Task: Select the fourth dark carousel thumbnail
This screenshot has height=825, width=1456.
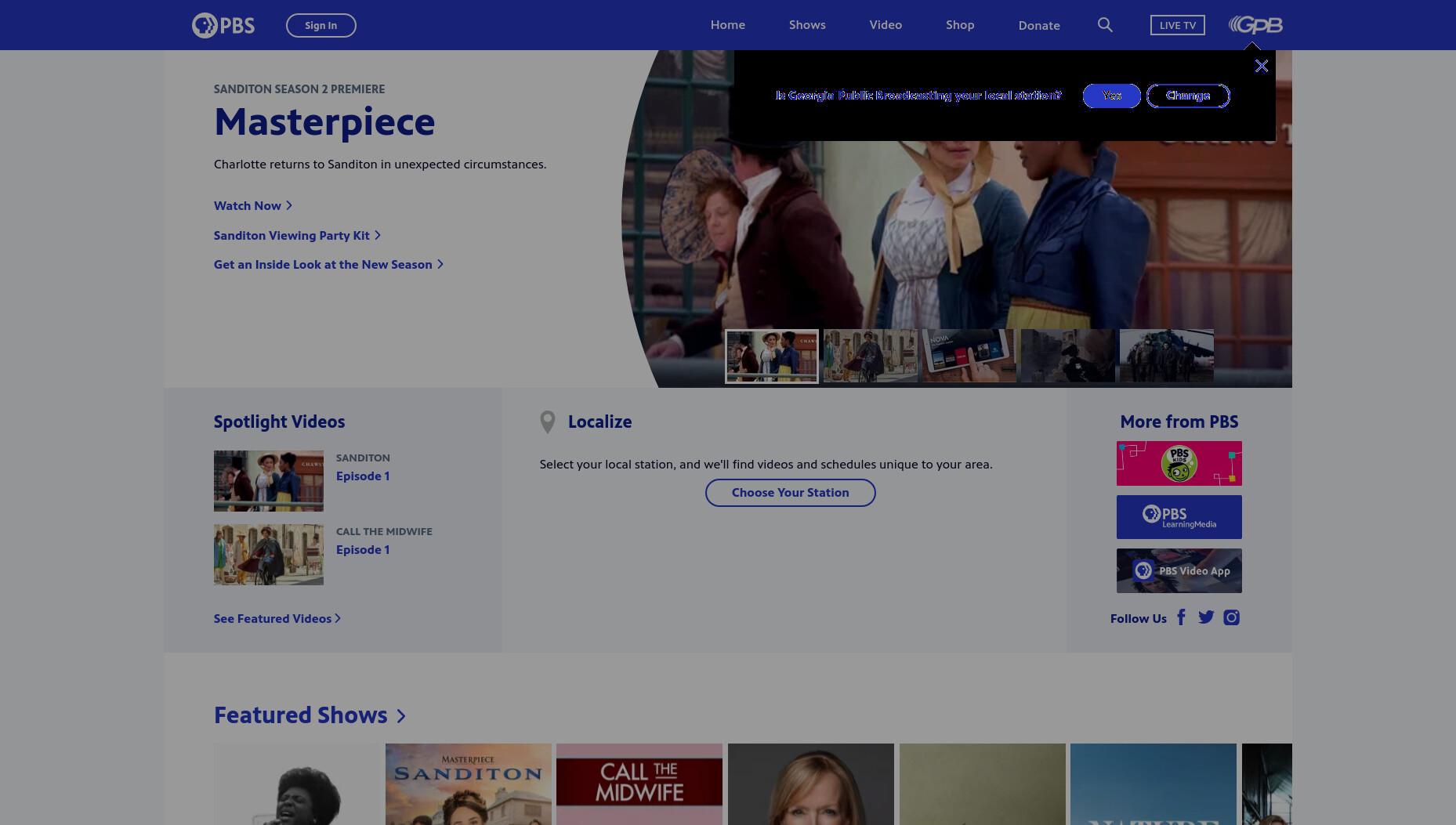Action: [x=1068, y=356]
